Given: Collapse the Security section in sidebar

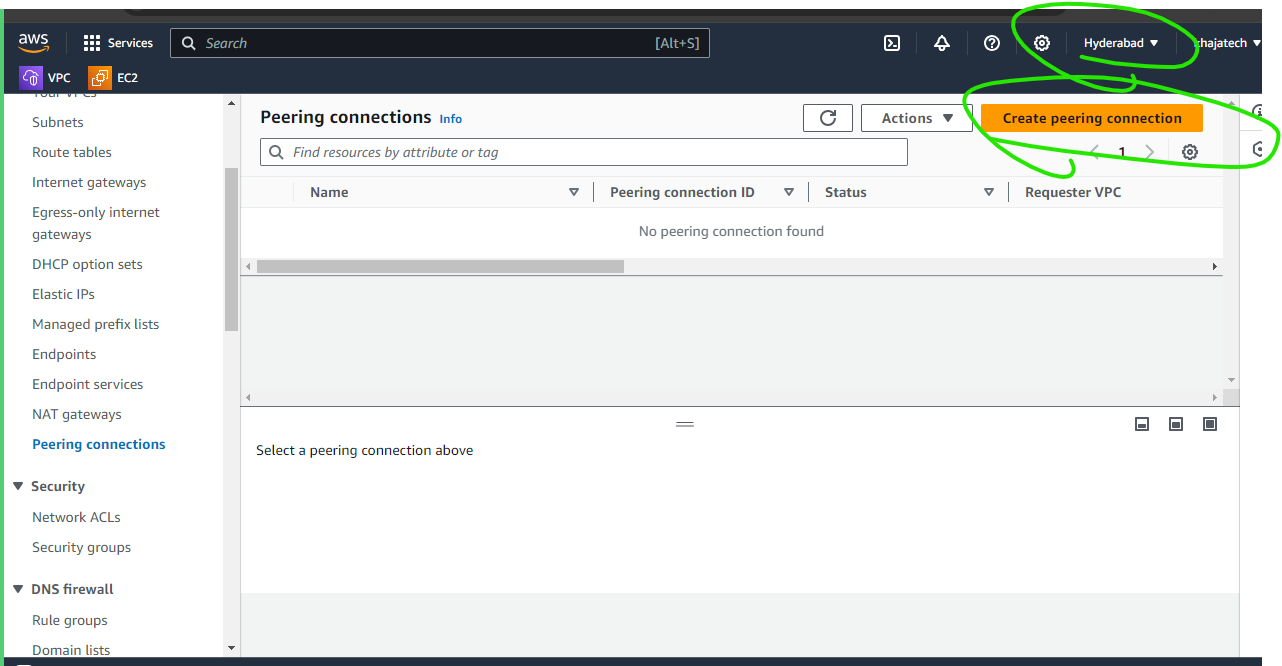Looking at the screenshot, I should click(18, 486).
